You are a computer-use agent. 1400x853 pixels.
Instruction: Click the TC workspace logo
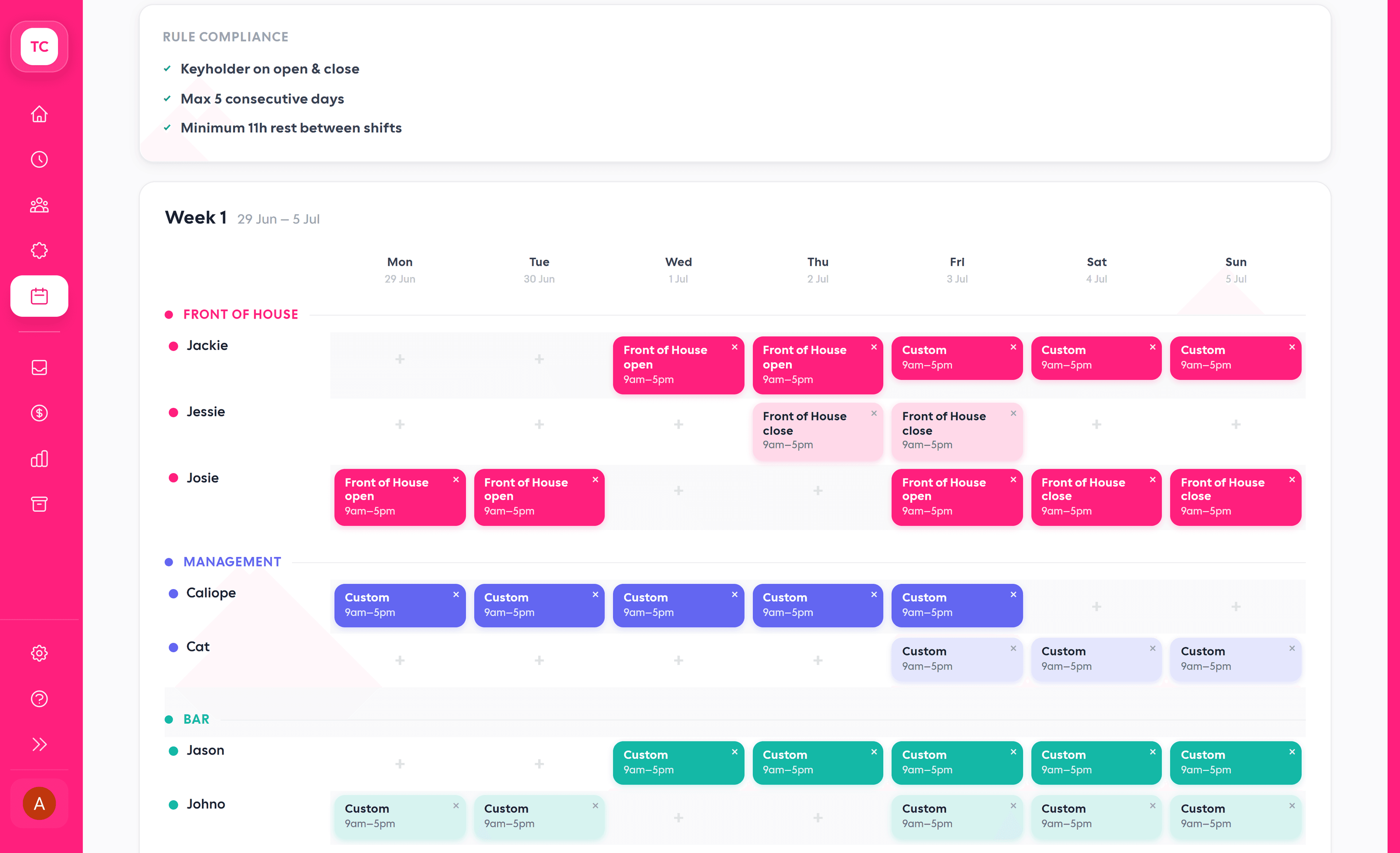click(x=39, y=47)
